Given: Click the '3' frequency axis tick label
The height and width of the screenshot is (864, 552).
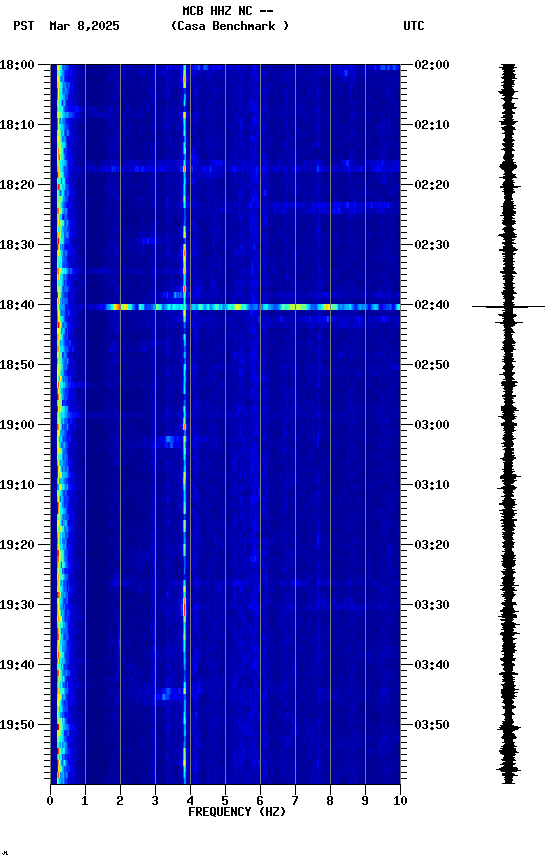Looking at the screenshot, I should 155,801.
